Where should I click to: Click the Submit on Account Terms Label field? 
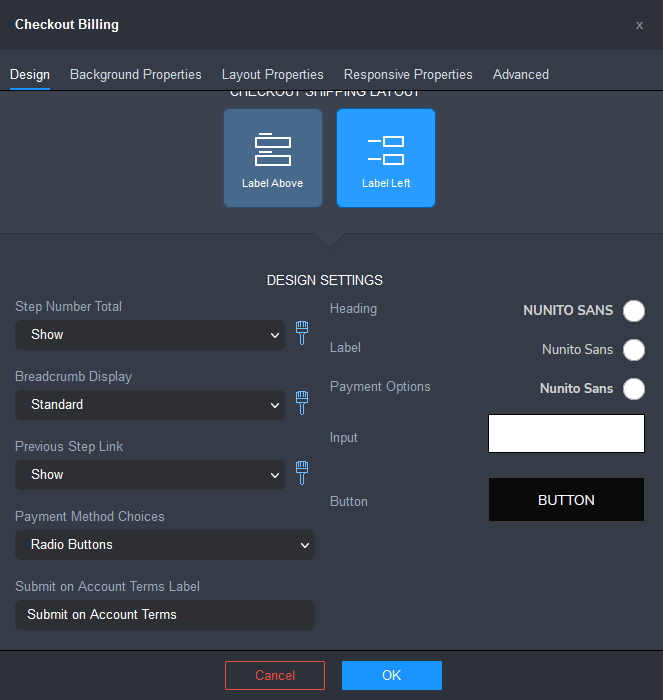[x=165, y=615]
